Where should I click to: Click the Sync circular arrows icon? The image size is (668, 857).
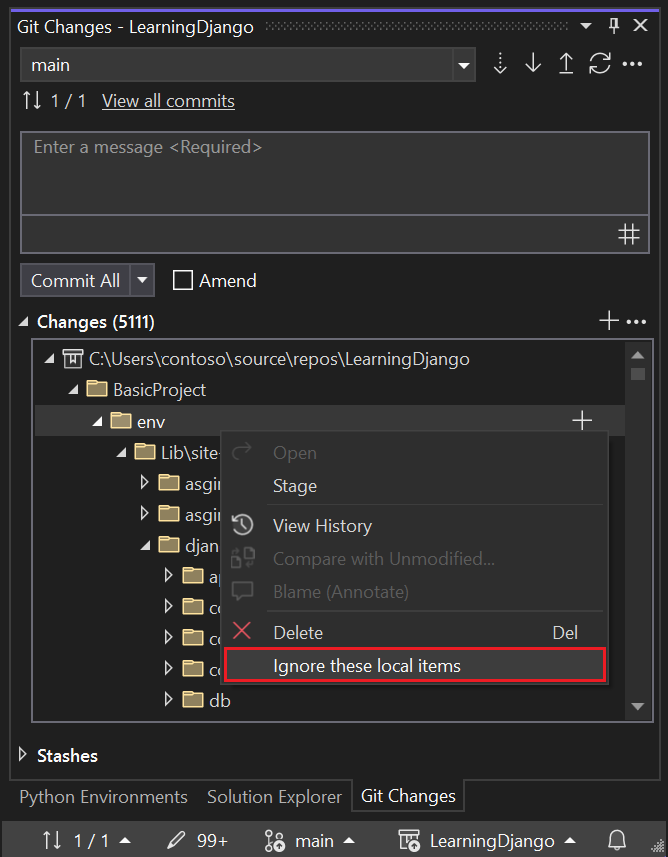(599, 64)
